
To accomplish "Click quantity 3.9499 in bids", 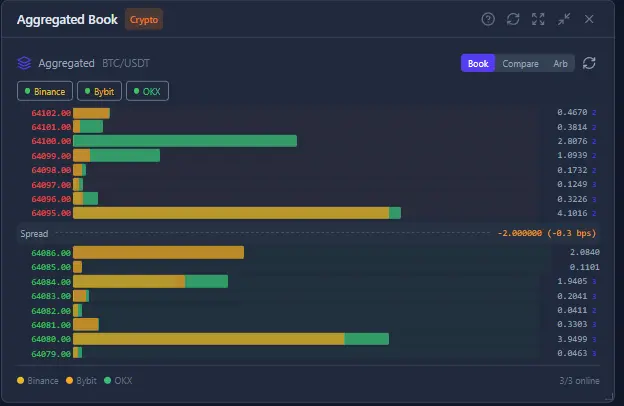I will click(x=572, y=339).
